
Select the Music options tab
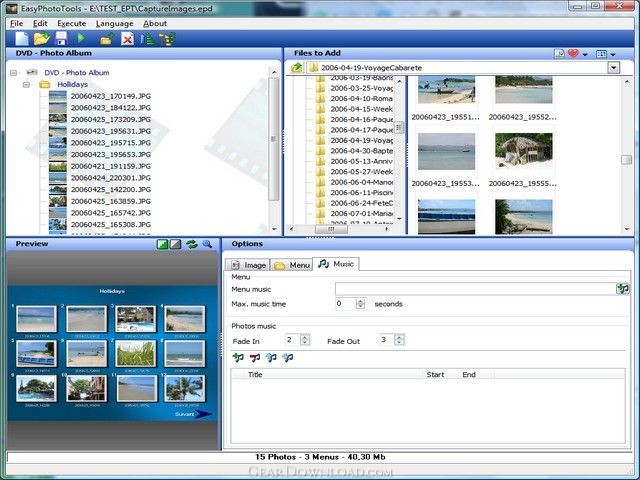click(336, 264)
